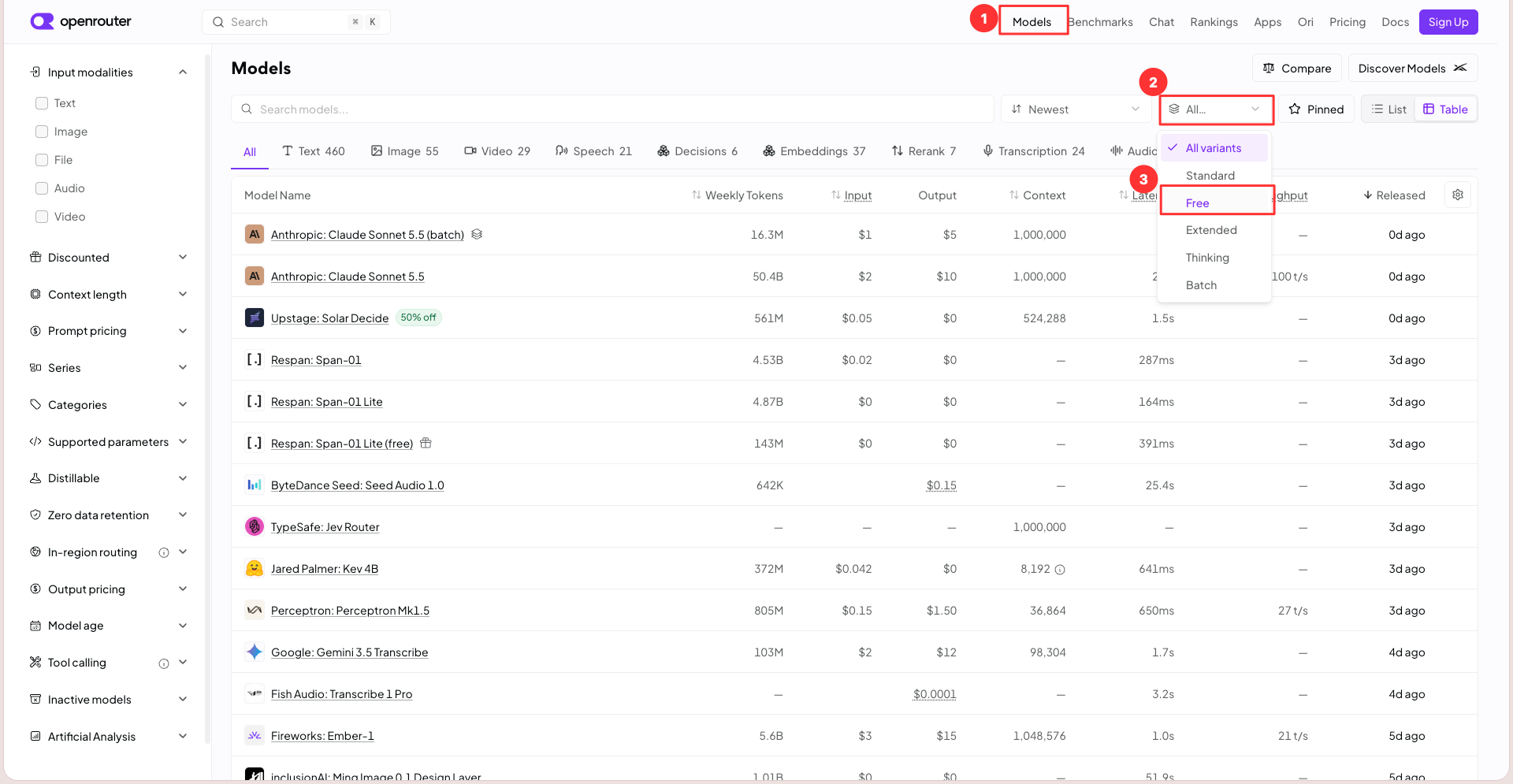Click the Supported parameters code icon
Image resolution: width=1513 pixels, height=784 pixels.
pos(35,441)
